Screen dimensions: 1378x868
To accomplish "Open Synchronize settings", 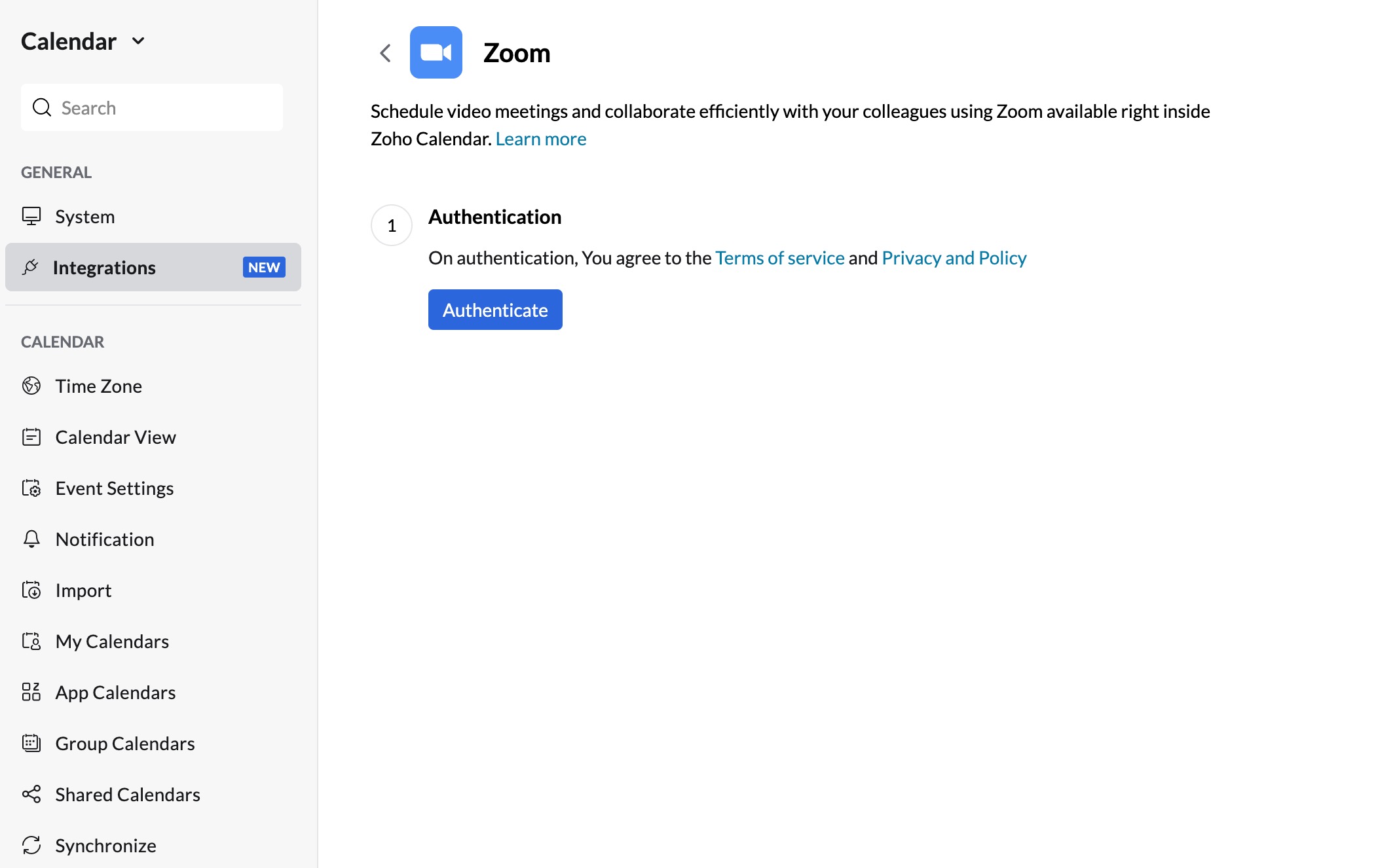I will tap(153, 845).
